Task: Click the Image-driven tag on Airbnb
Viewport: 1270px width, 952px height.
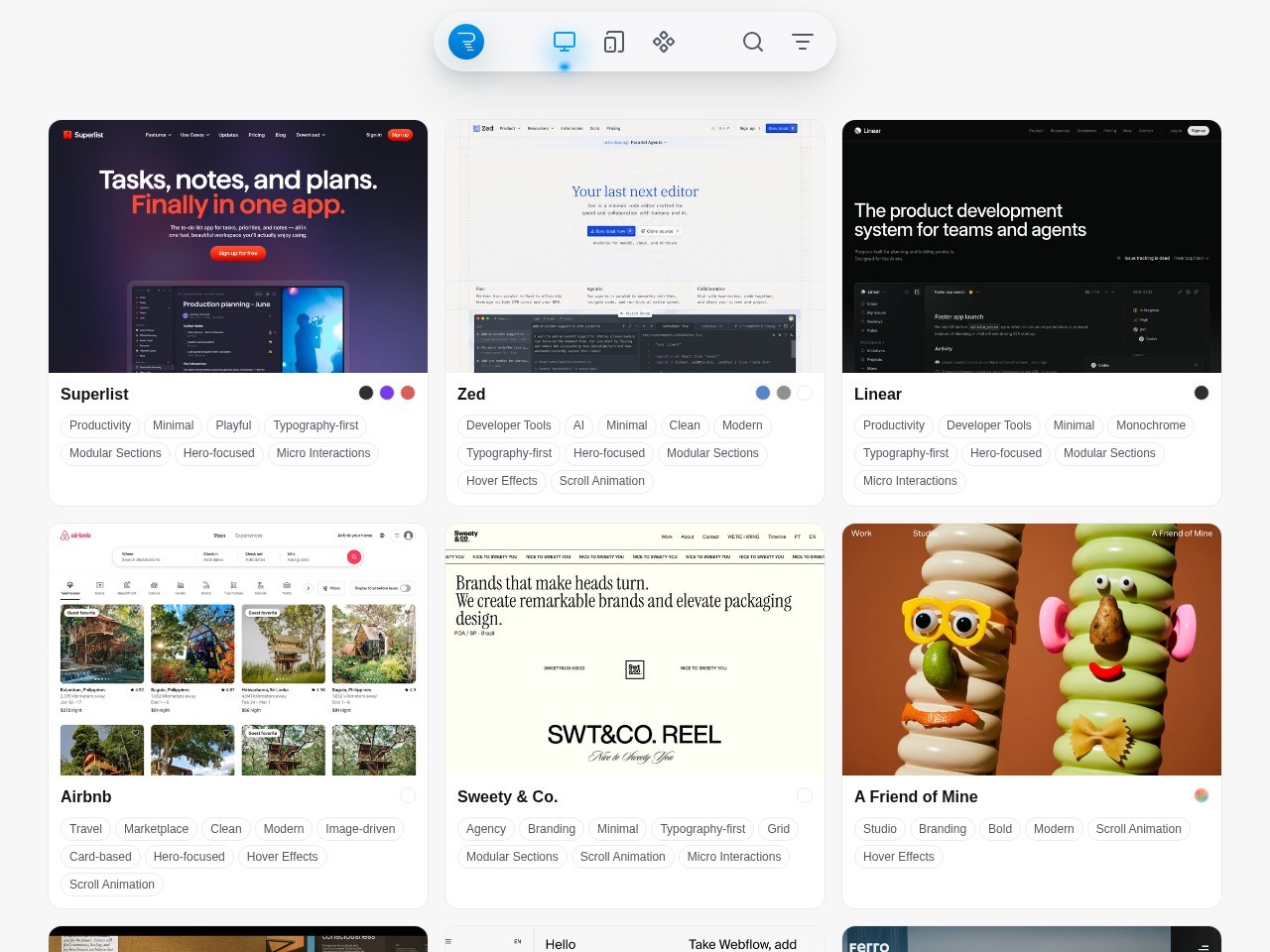Action: [x=360, y=829]
